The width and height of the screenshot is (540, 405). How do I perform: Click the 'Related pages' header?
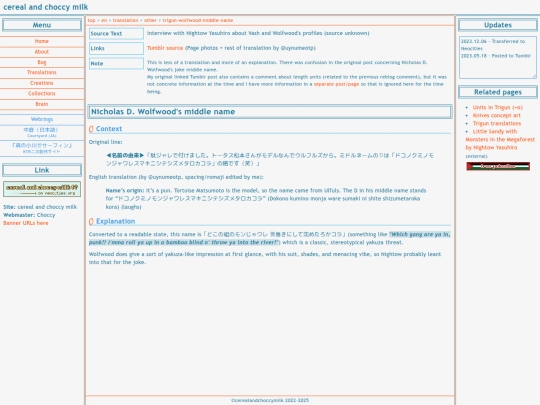498,92
